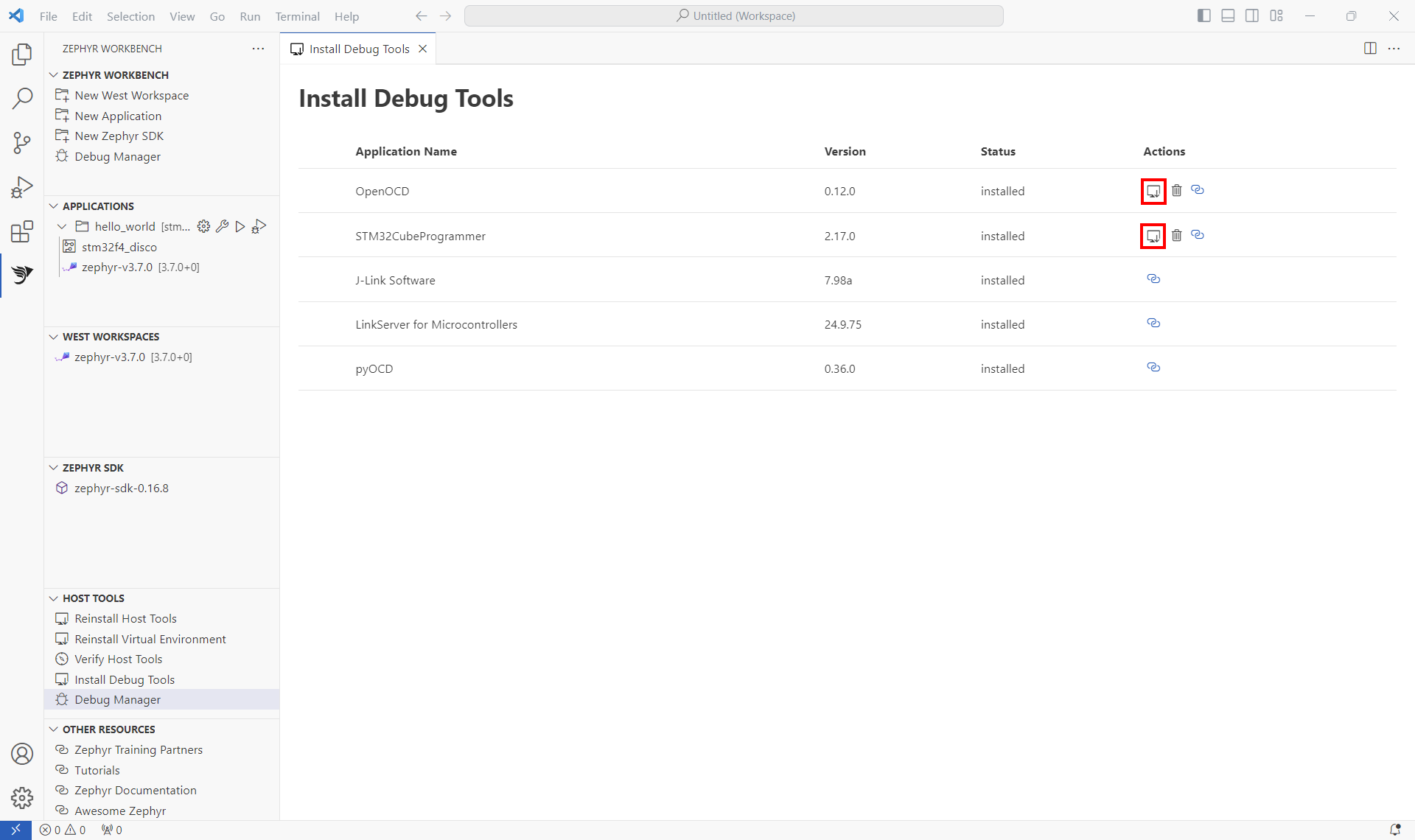This screenshot has width=1415, height=840.
Task: Select the Zephyr Workbench sidebar icon
Action: click(x=22, y=276)
